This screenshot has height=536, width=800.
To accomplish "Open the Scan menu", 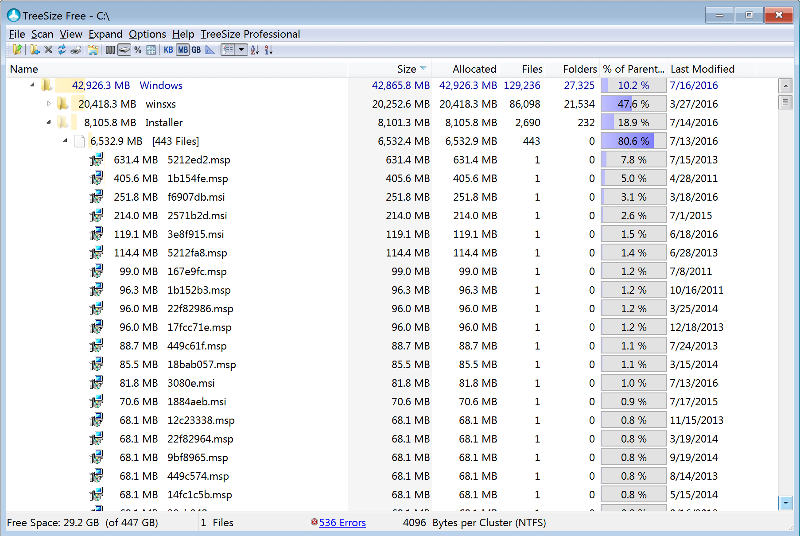I will [x=42, y=34].
